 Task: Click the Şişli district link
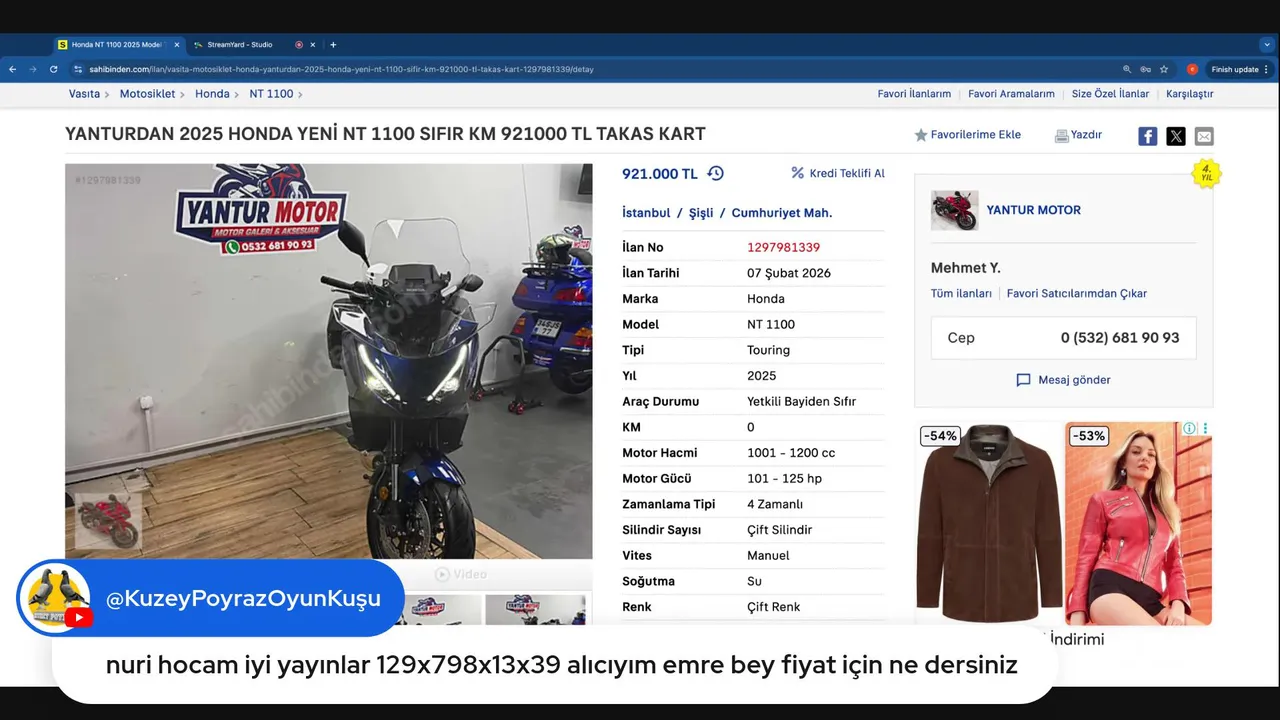701,213
